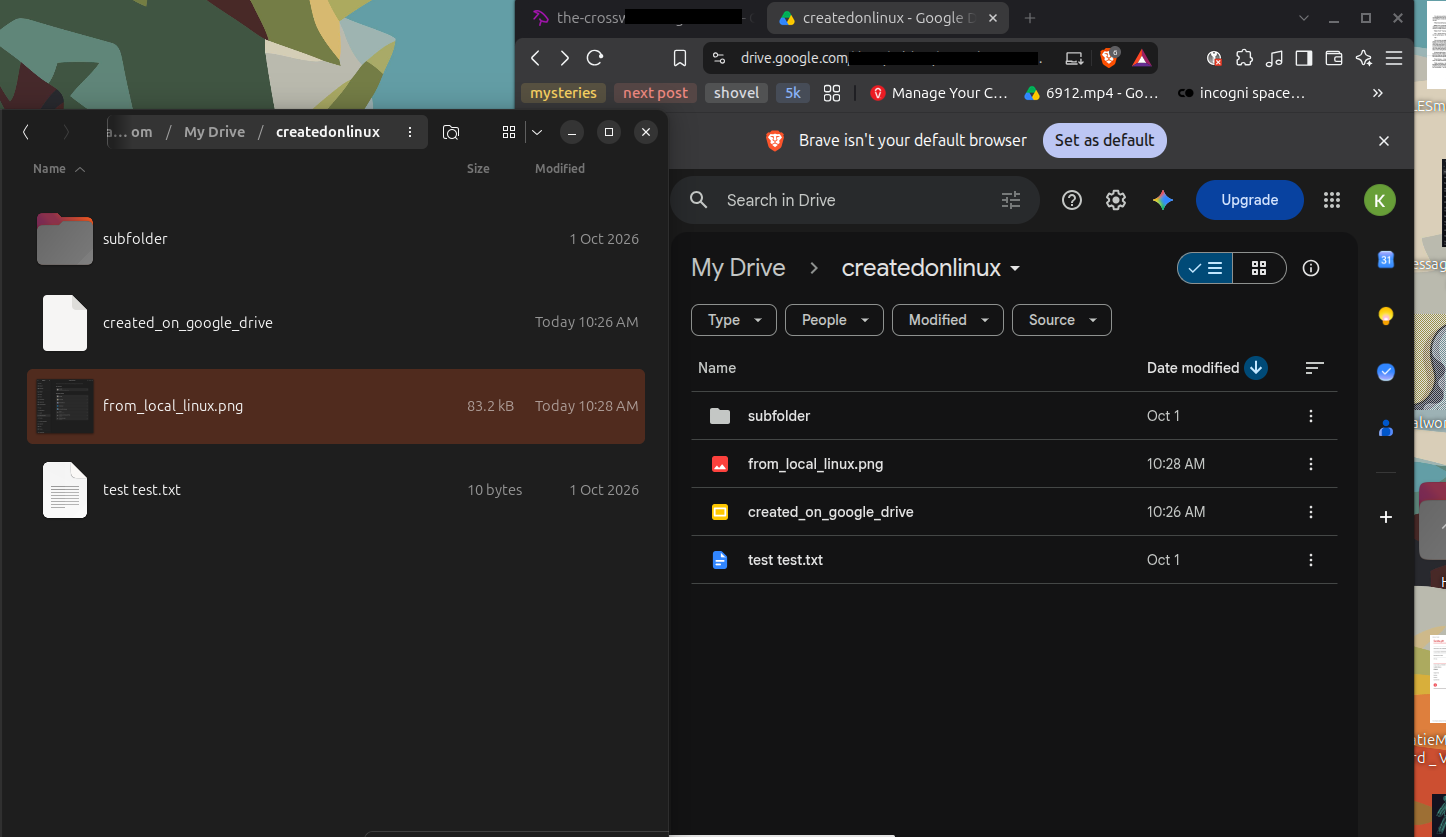
Task: Click the Search in Drive field
Action: click(x=855, y=200)
